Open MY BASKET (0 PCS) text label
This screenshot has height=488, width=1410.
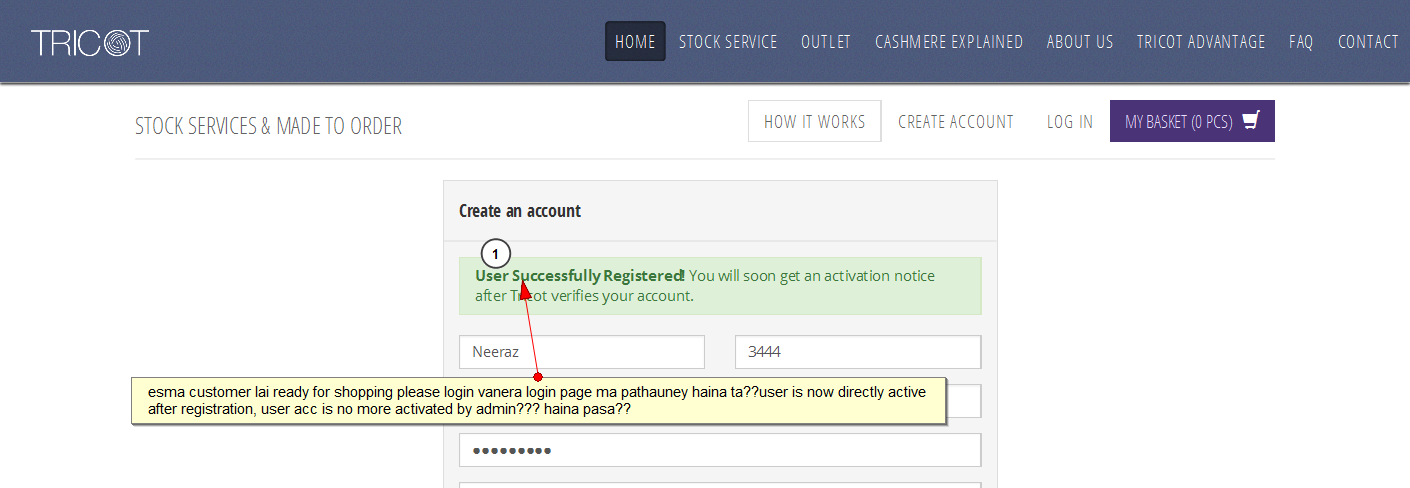(x=1178, y=122)
